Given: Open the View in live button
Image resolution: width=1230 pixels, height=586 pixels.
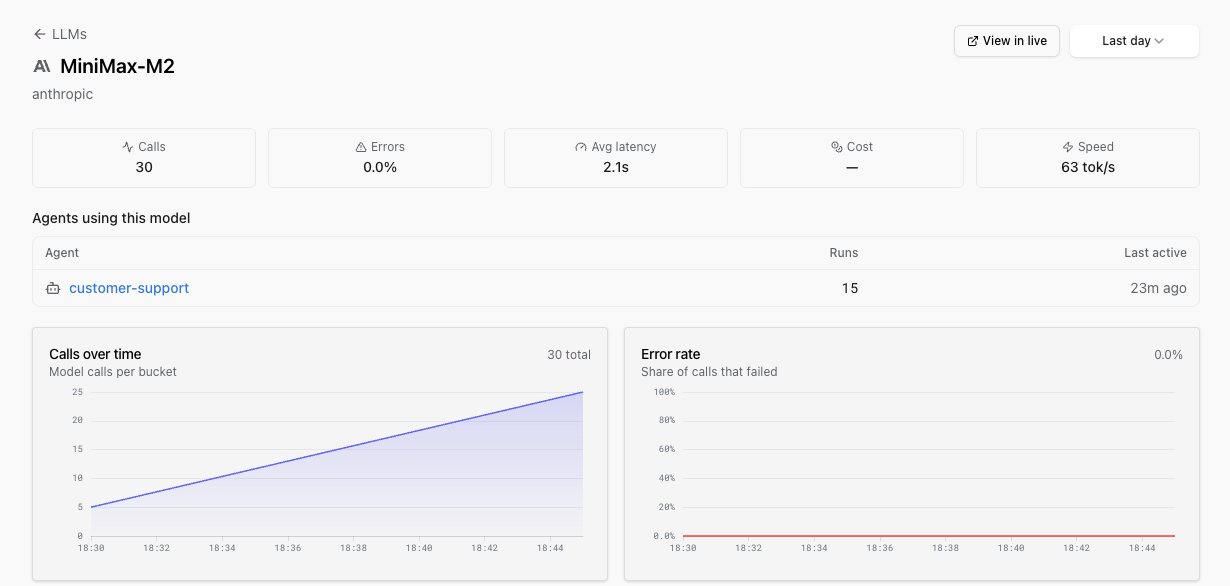Looking at the screenshot, I should pos(1006,41).
